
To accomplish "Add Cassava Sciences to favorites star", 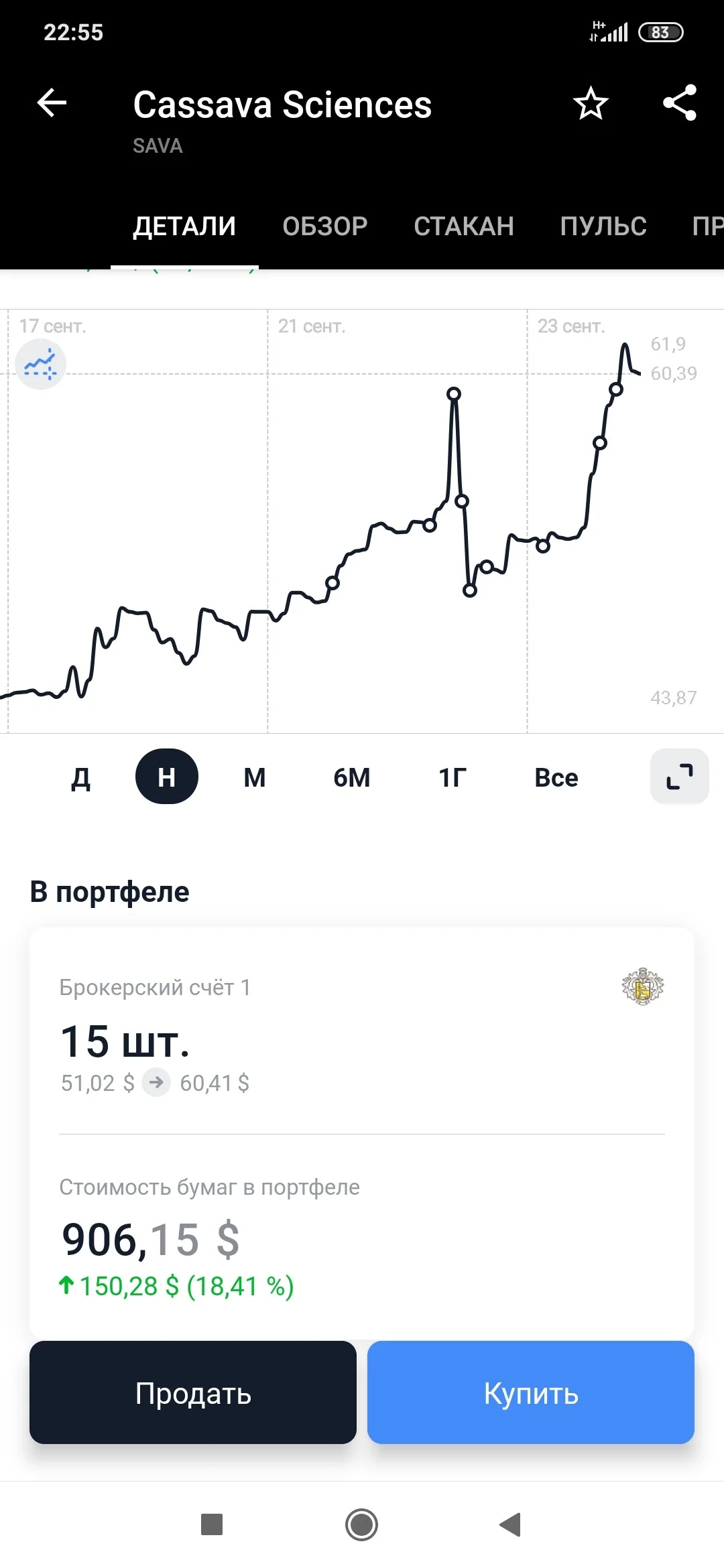I will tap(591, 103).
